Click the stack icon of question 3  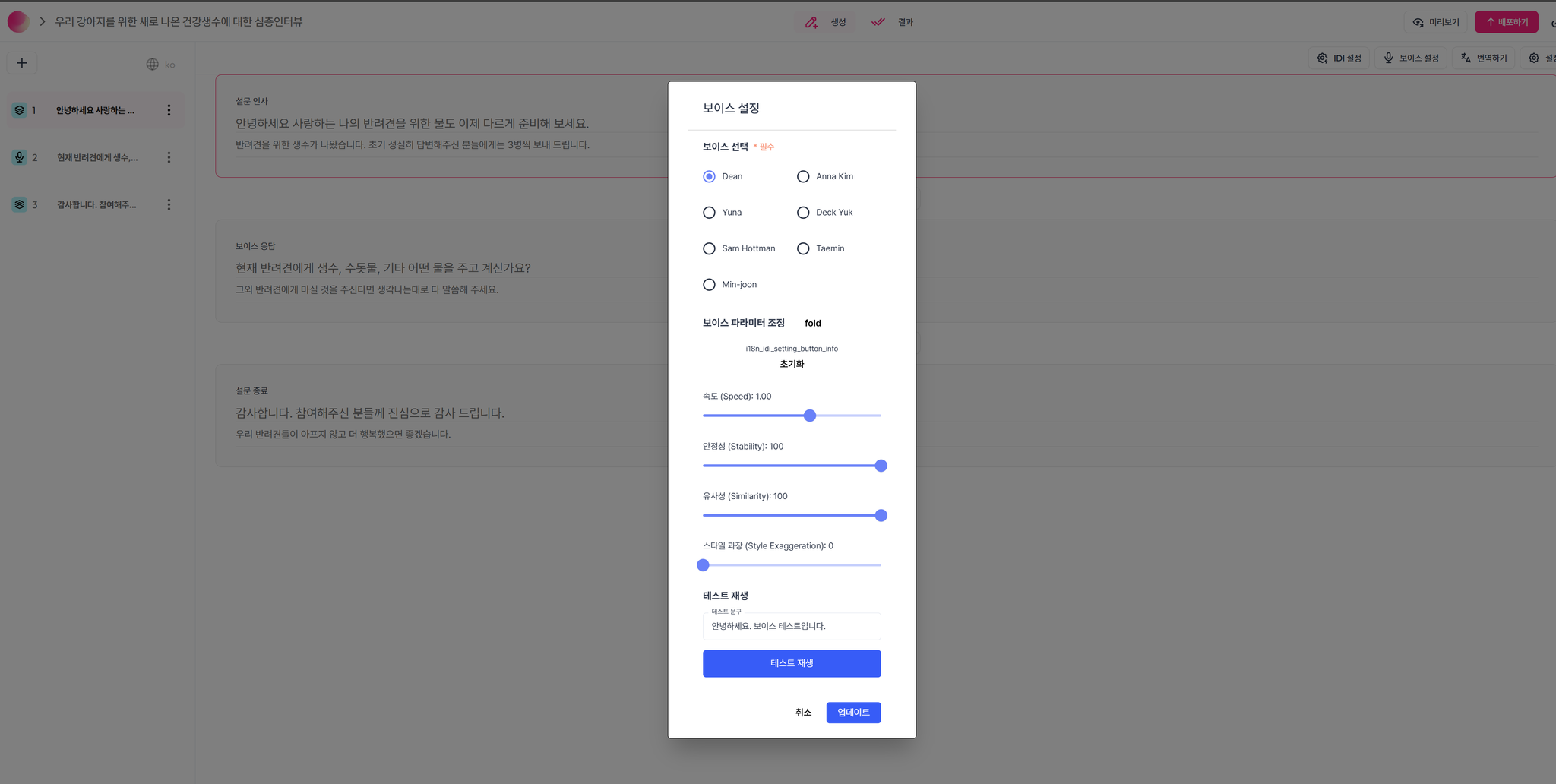(x=20, y=204)
